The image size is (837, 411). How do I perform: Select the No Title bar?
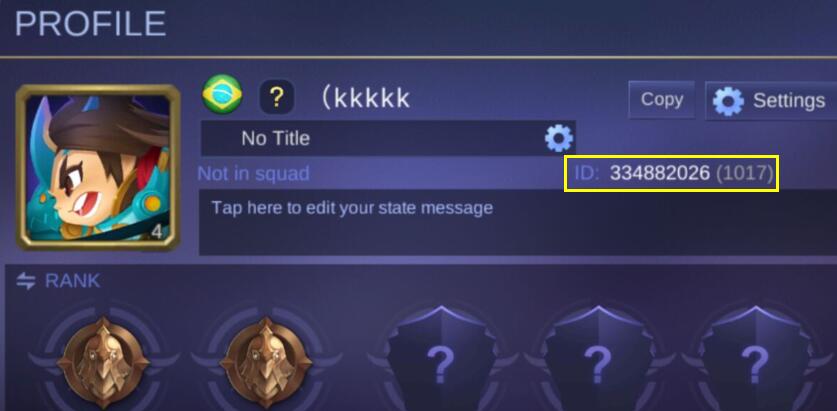388,138
